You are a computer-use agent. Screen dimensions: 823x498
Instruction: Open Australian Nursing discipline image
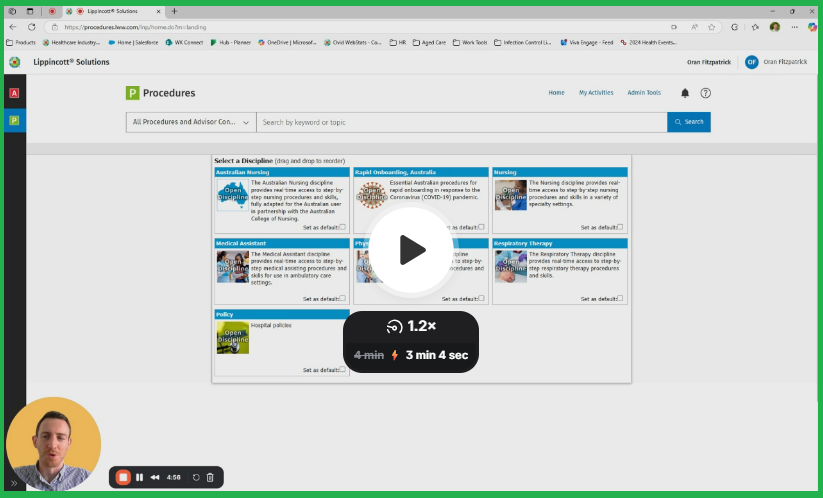click(x=232, y=195)
